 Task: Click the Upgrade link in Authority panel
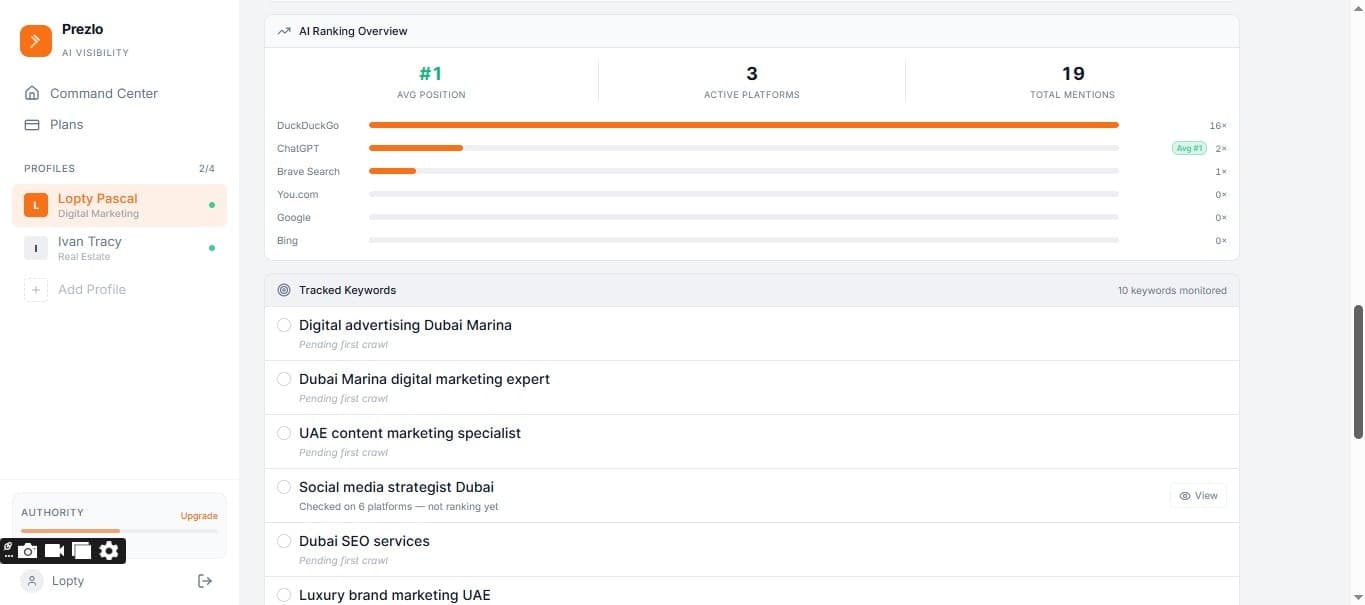click(x=198, y=515)
